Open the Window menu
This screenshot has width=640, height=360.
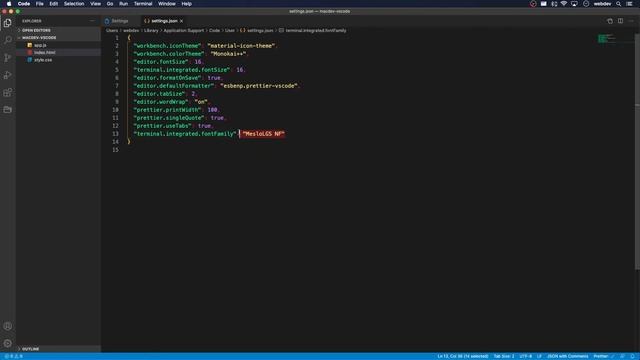(167, 4)
